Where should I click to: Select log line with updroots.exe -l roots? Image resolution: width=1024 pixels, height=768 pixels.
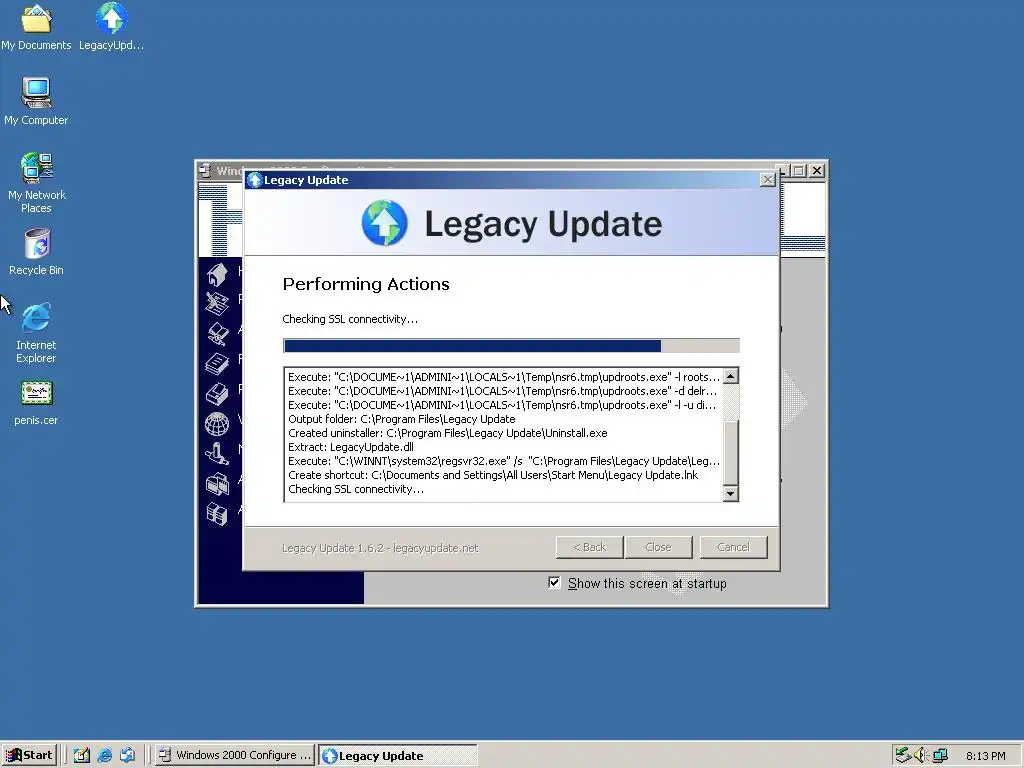coord(504,377)
